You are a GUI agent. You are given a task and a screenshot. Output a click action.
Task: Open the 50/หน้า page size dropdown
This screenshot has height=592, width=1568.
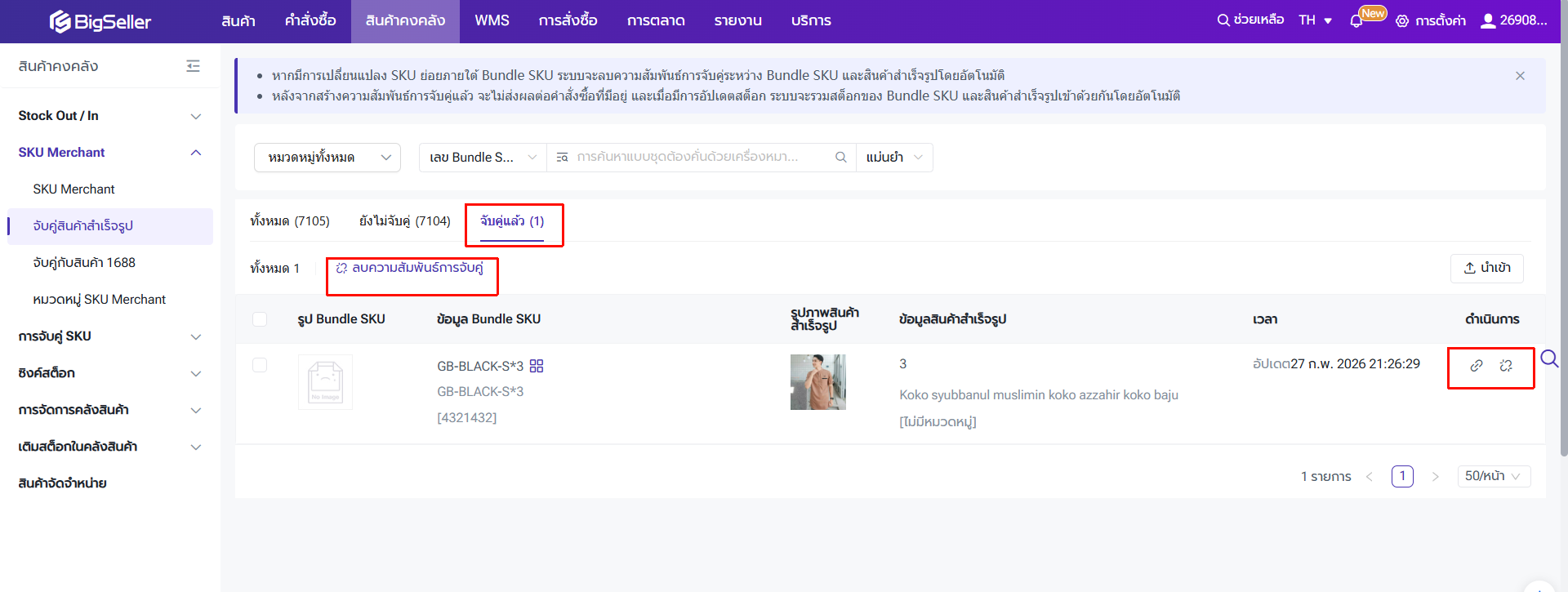pos(1493,476)
